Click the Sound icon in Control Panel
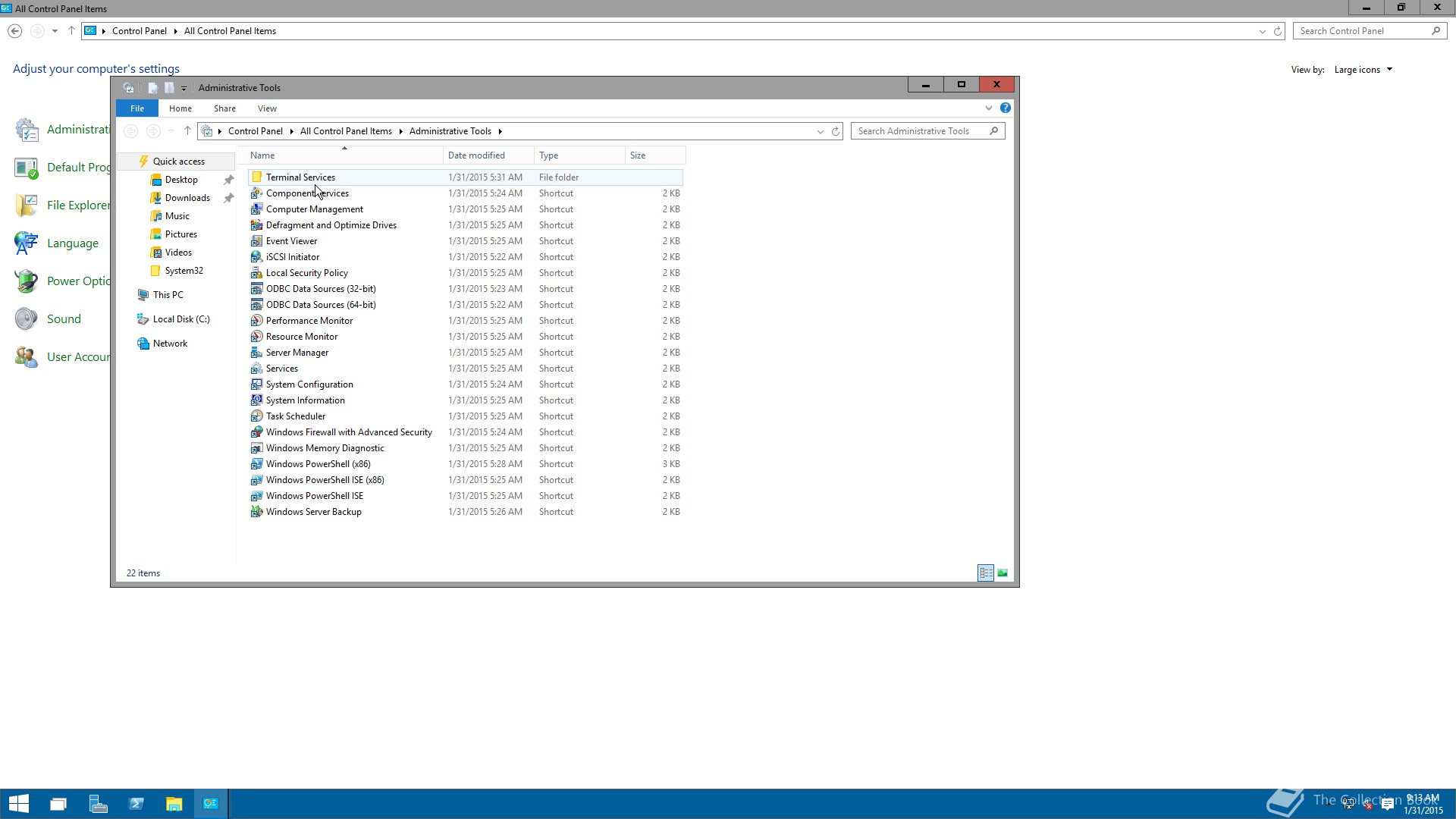The width and height of the screenshot is (1456, 819). tap(26, 319)
